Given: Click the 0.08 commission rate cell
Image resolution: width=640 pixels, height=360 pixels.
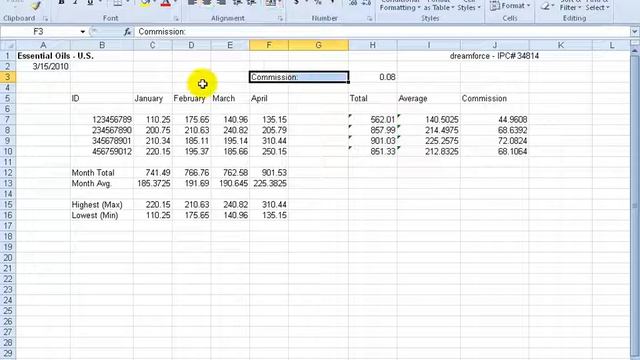Looking at the screenshot, I should tap(373, 77).
